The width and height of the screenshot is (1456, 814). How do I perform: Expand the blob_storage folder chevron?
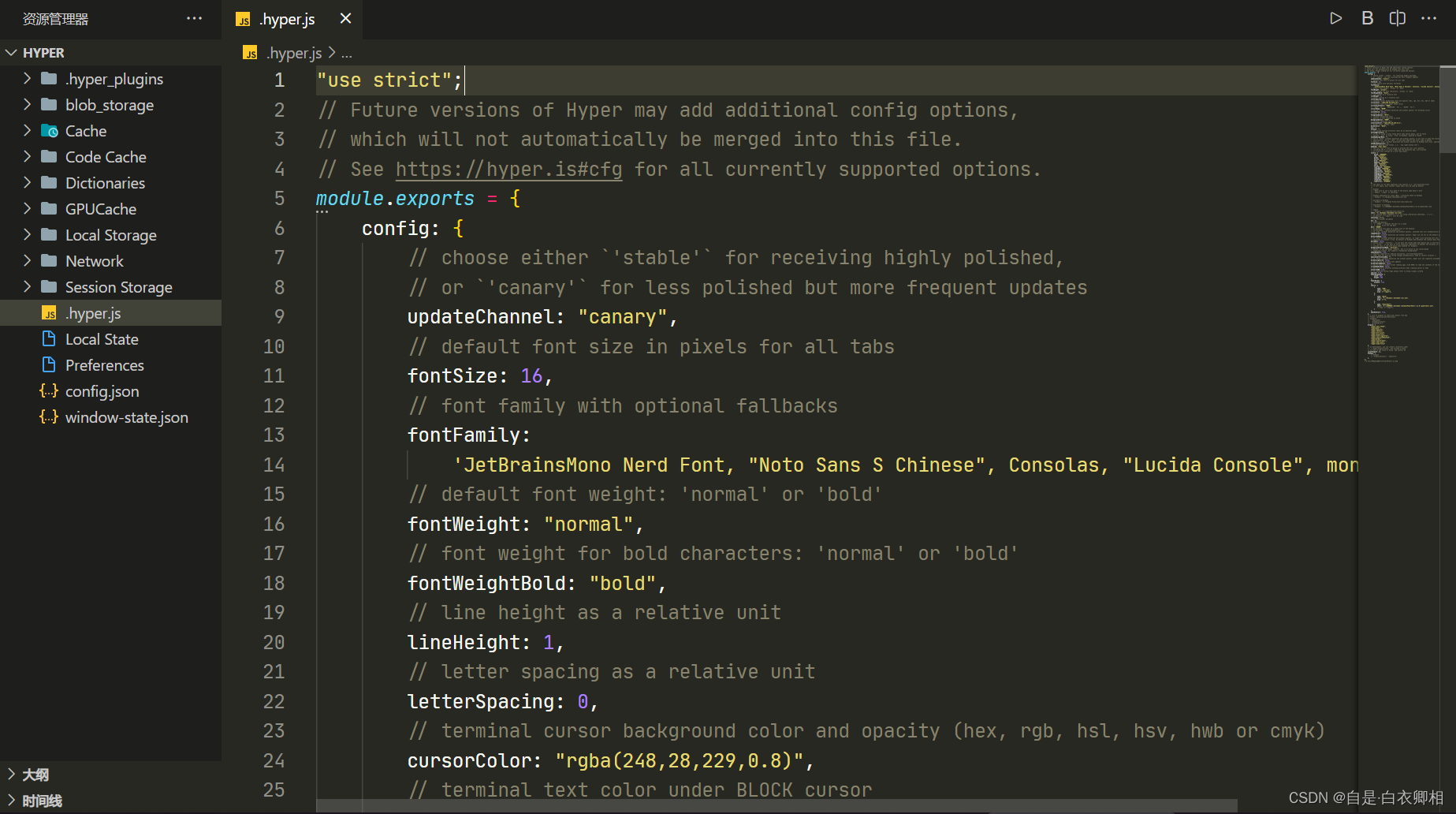pyautogui.click(x=28, y=104)
